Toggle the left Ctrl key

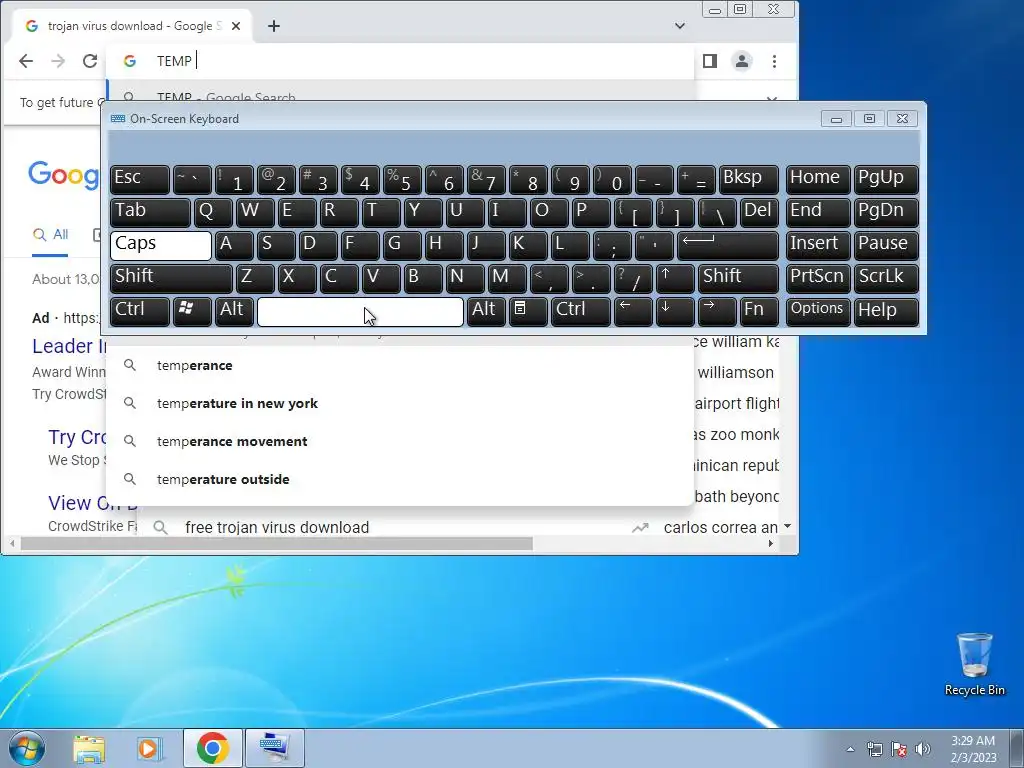tap(140, 312)
